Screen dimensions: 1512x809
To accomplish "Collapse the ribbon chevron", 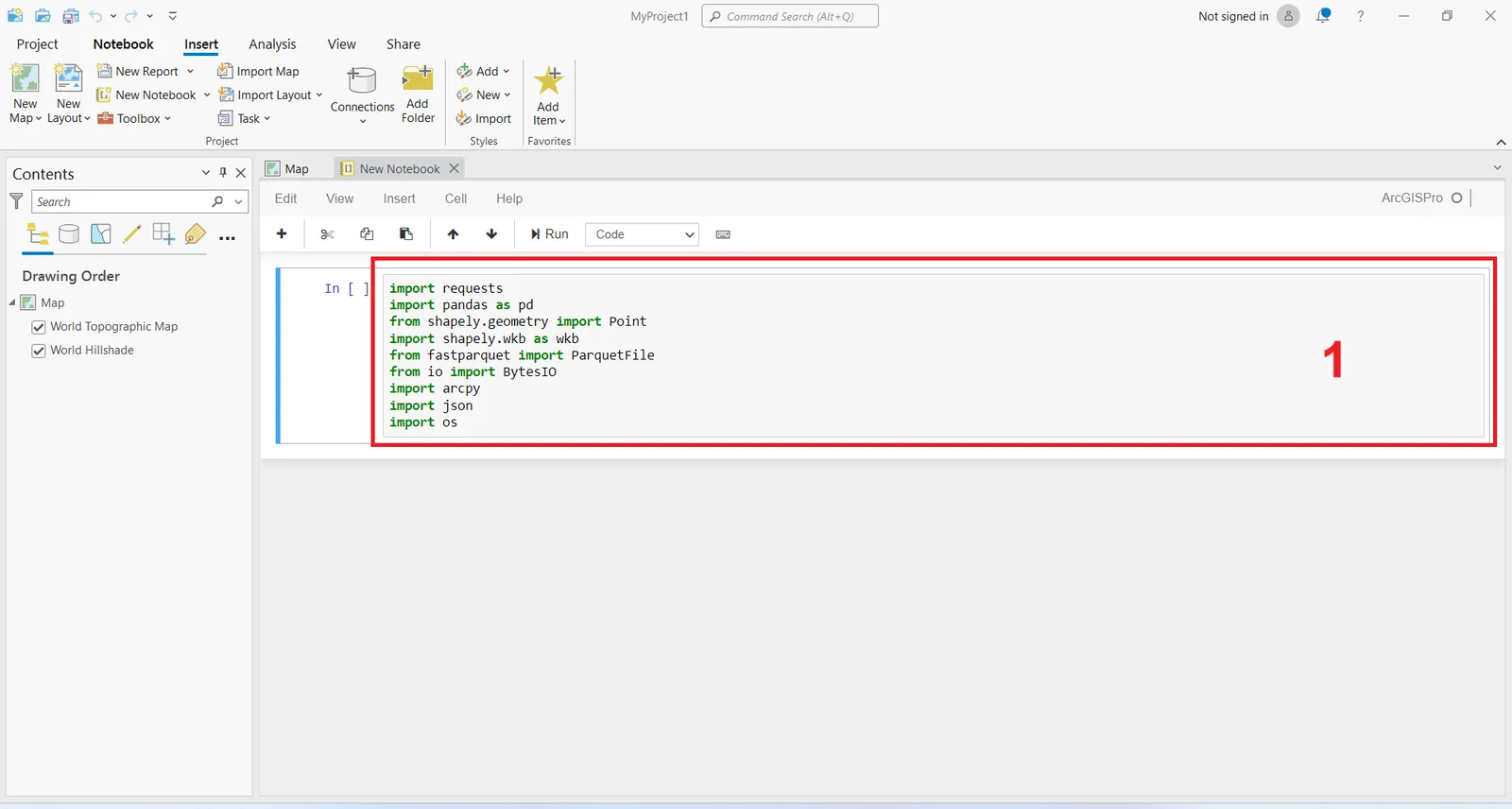I will [1501, 142].
